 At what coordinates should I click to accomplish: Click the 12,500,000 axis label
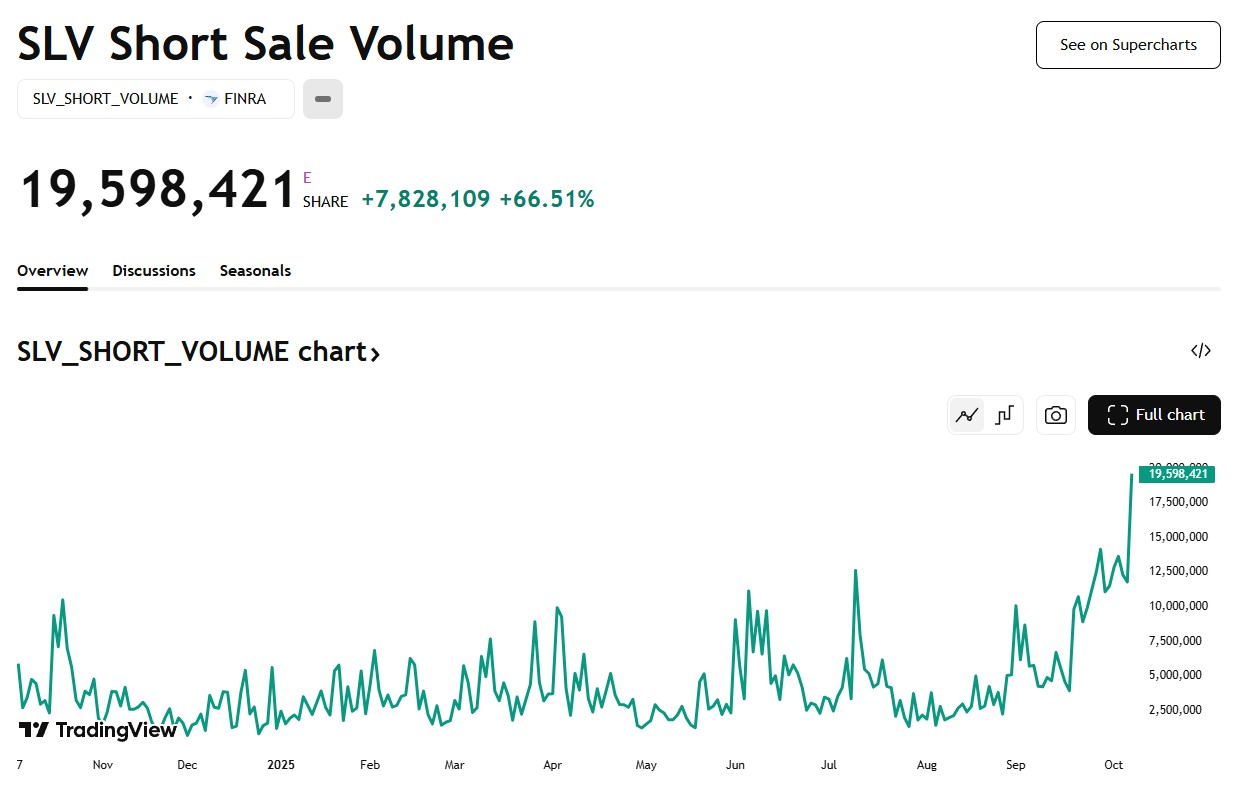1178,571
